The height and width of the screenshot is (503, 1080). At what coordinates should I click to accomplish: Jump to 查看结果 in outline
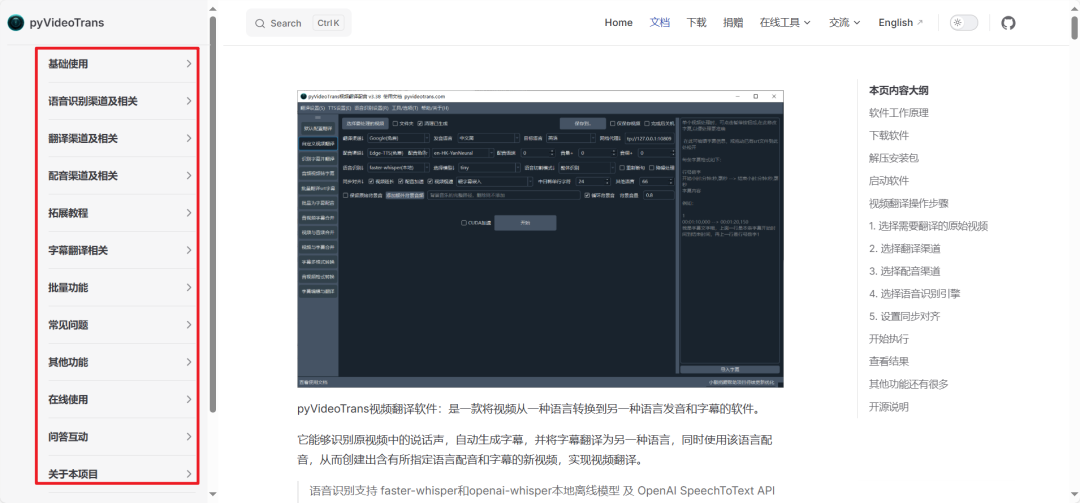889,362
